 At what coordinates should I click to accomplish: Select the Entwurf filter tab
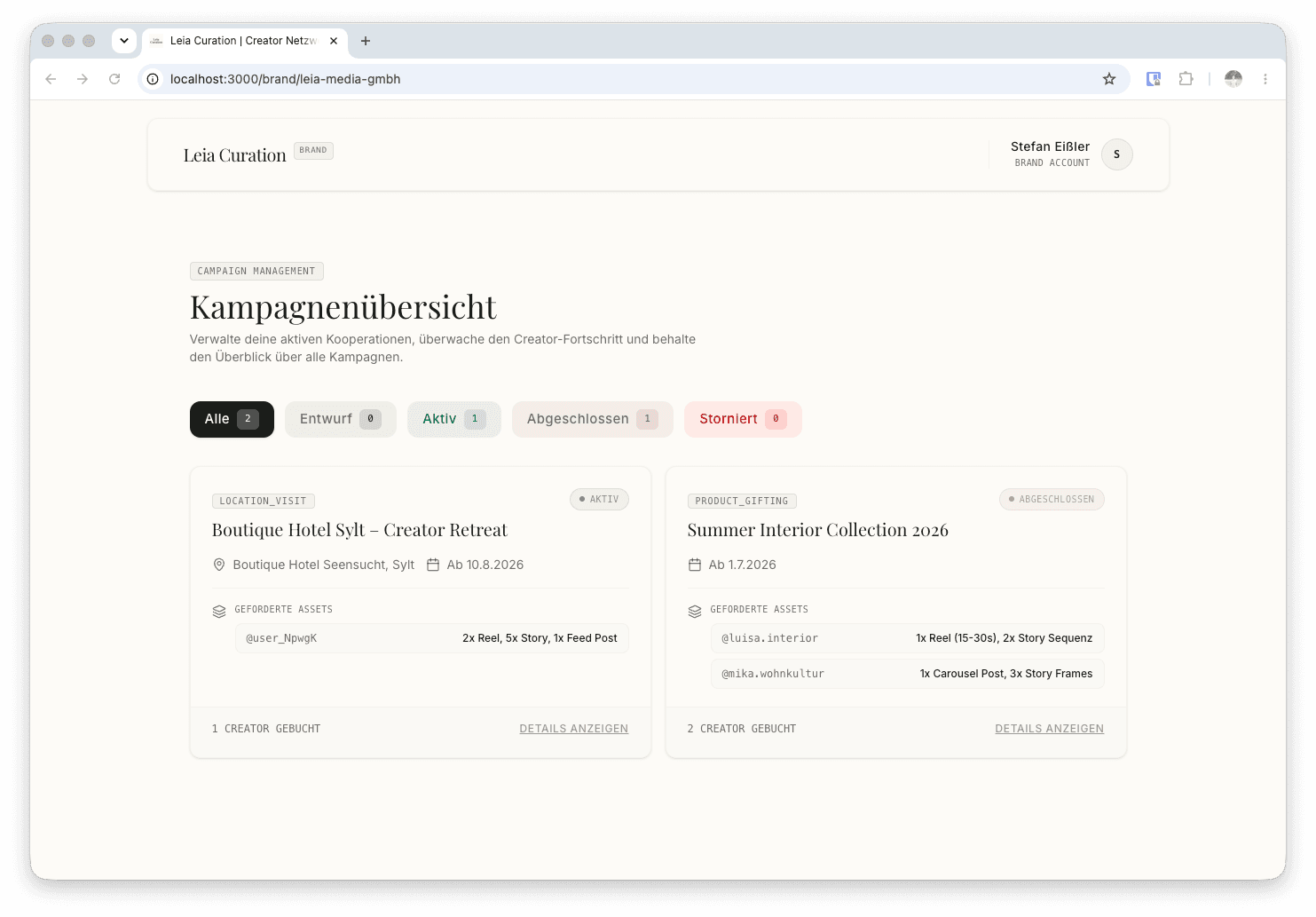(x=340, y=419)
